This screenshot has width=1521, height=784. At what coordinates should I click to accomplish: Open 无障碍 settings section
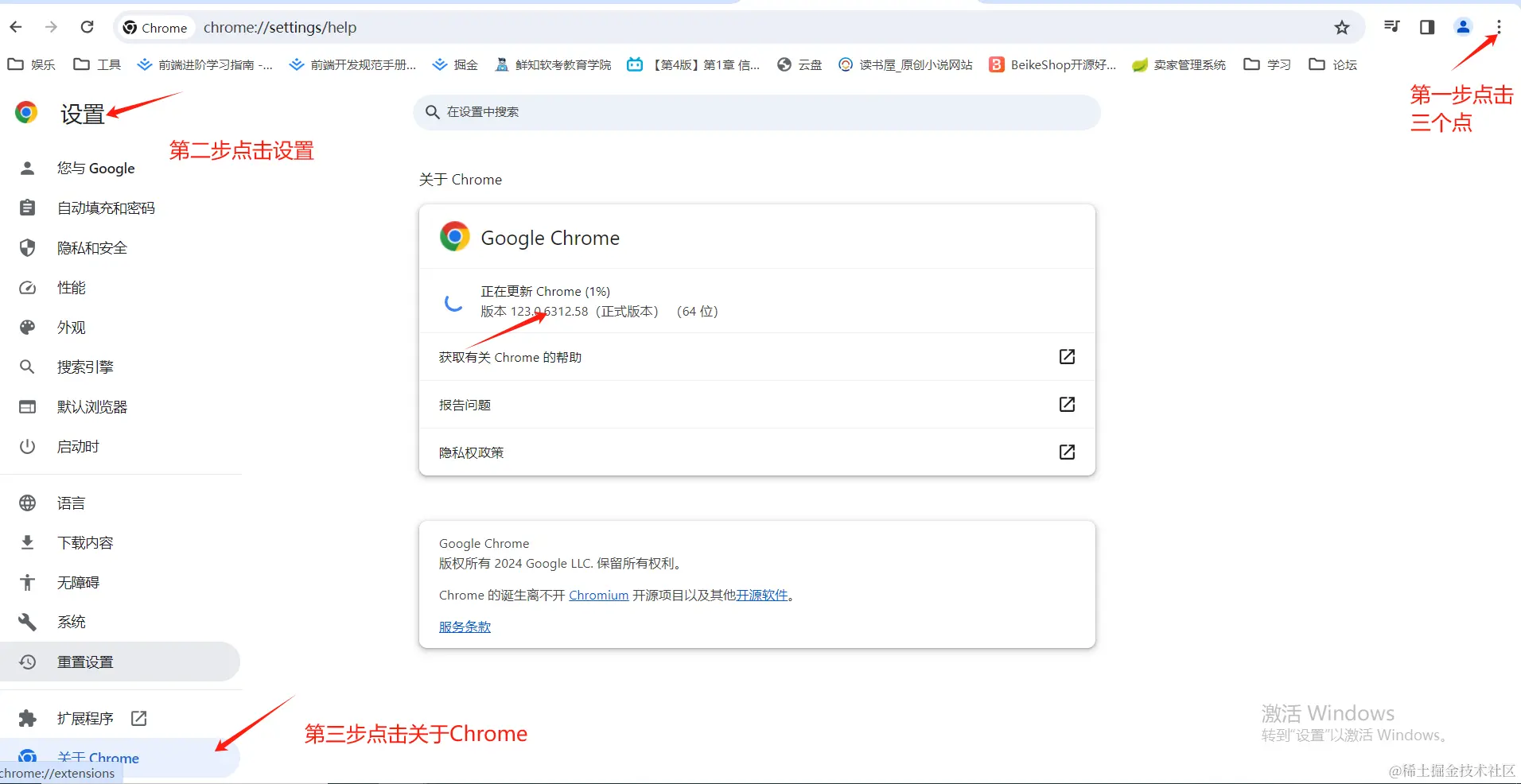[119, 582]
